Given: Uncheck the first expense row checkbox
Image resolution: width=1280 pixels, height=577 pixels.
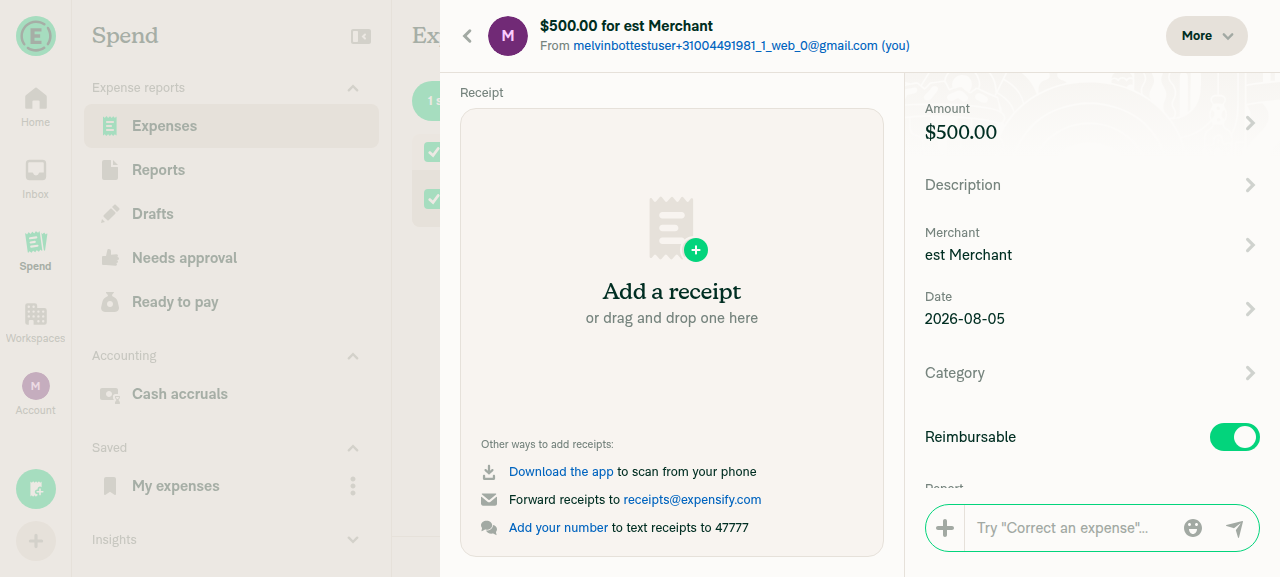Looking at the screenshot, I should (433, 152).
